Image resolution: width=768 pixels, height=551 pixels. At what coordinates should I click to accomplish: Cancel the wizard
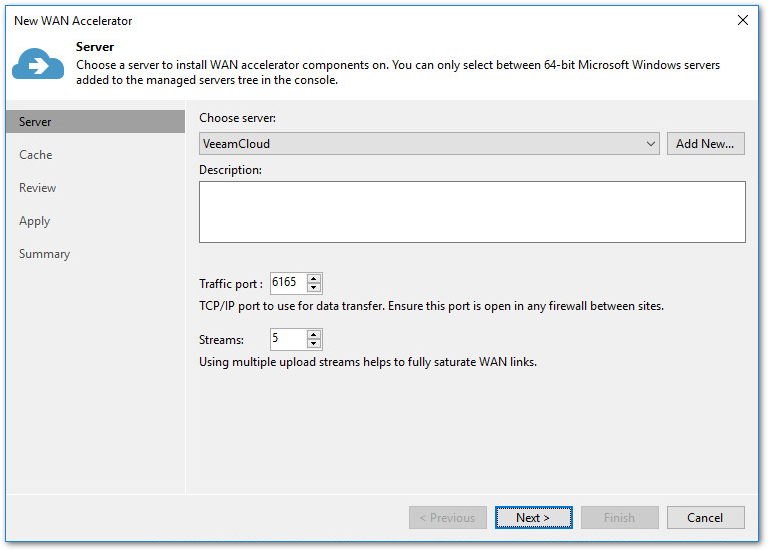click(705, 518)
